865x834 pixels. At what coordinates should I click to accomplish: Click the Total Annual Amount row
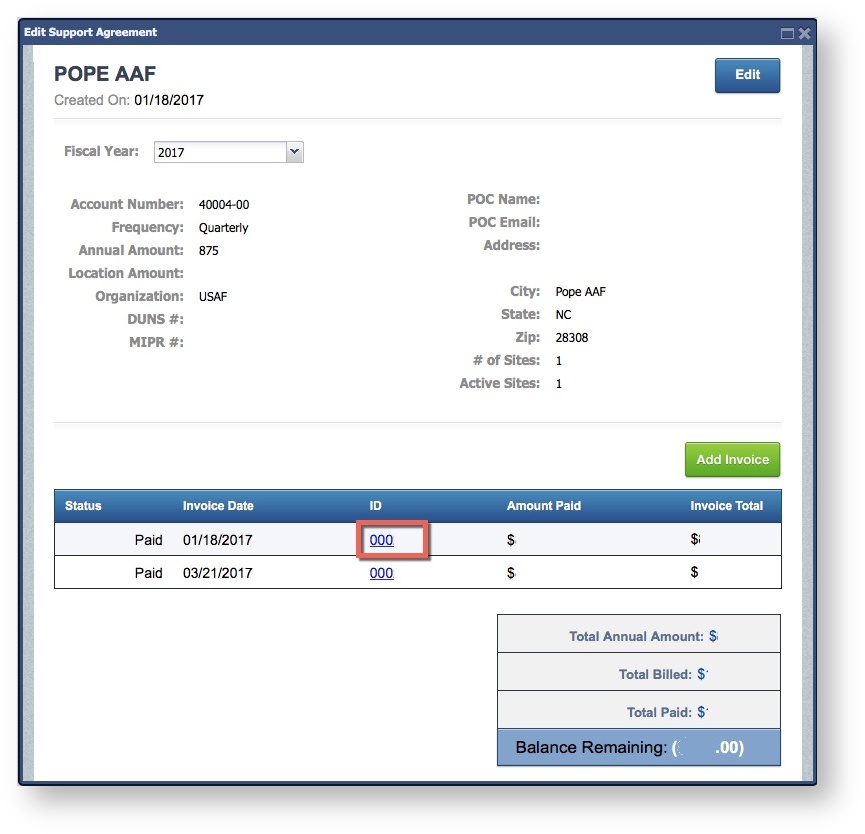tap(638, 635)
